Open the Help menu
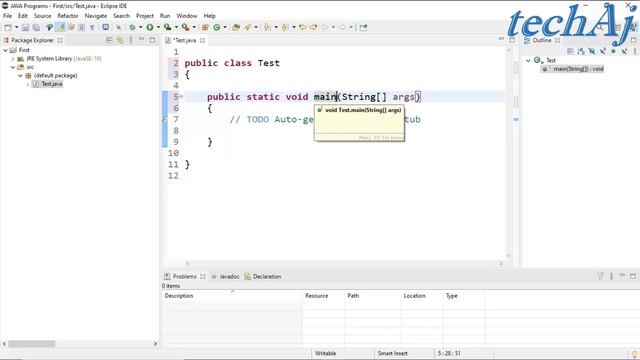Viewport: 640px width, 360px height. click(x=209, y=16)
